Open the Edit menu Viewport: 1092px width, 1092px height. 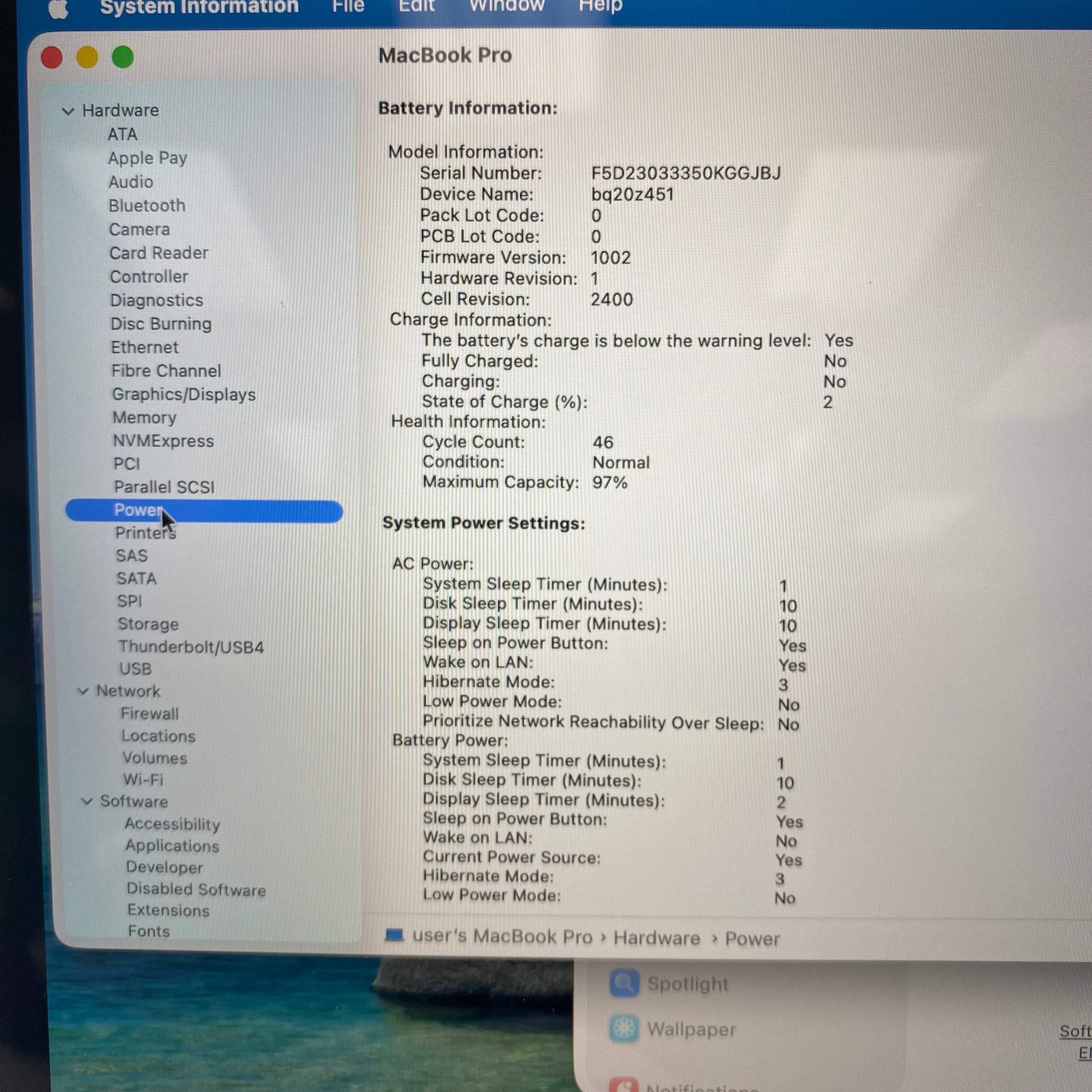tap(416, 6)
